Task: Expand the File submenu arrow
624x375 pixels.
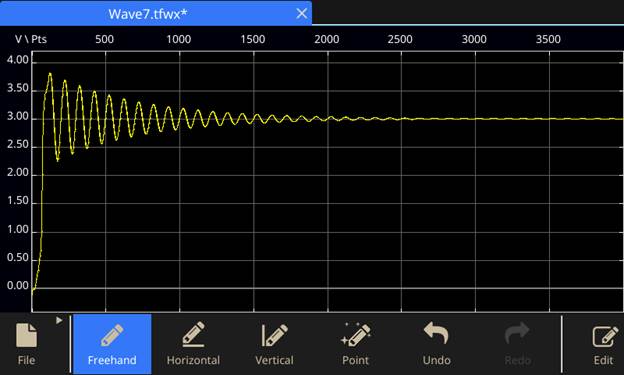Action: point(59,320)
